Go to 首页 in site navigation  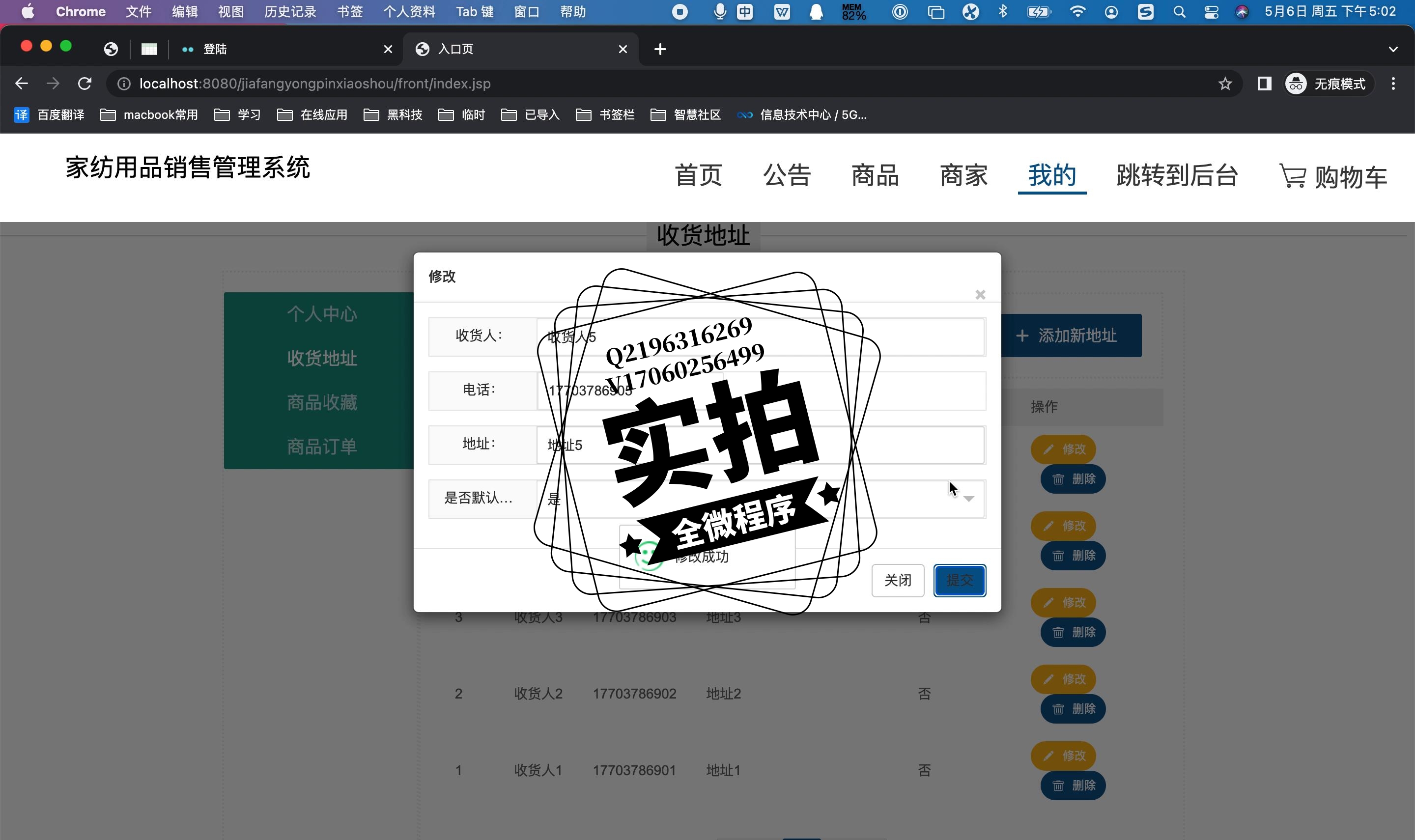point(699,175)
